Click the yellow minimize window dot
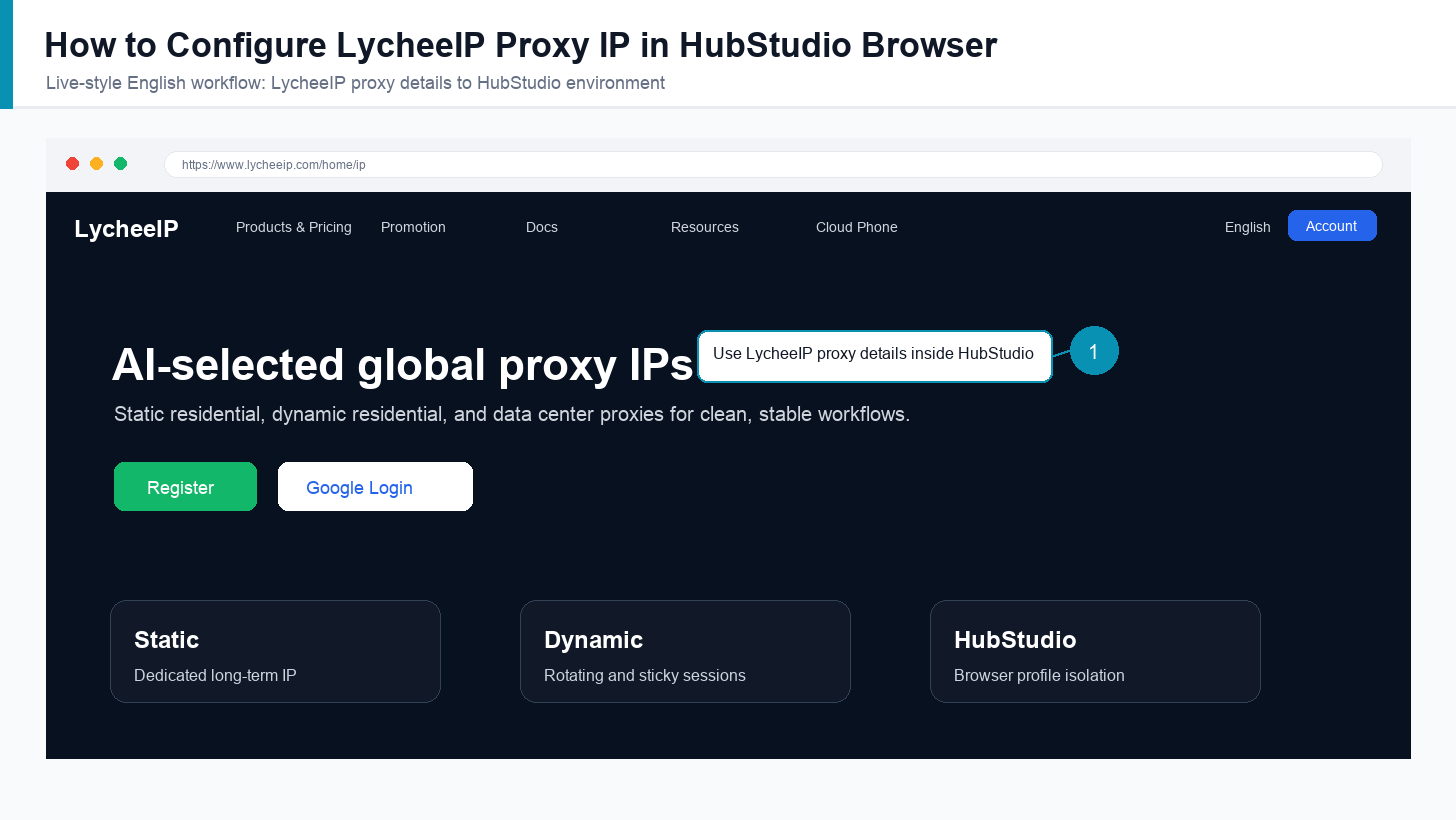The height and width of the screenshot is (820, 1456). click(96, 164)
